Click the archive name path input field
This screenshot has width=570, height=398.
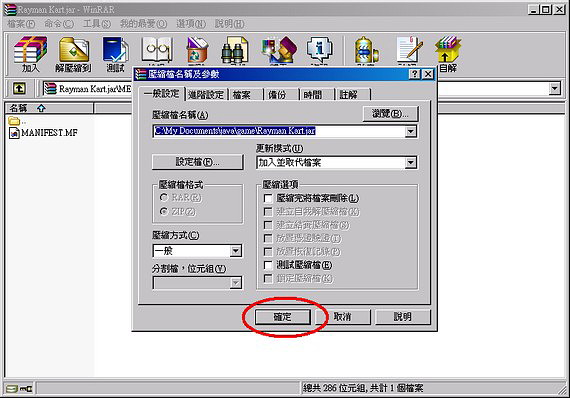point(279,131)
